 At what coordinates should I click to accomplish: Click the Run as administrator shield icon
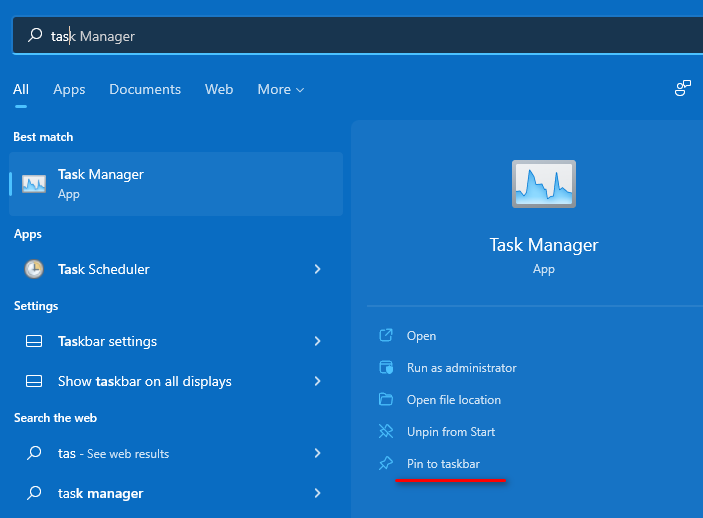point(386,367)
